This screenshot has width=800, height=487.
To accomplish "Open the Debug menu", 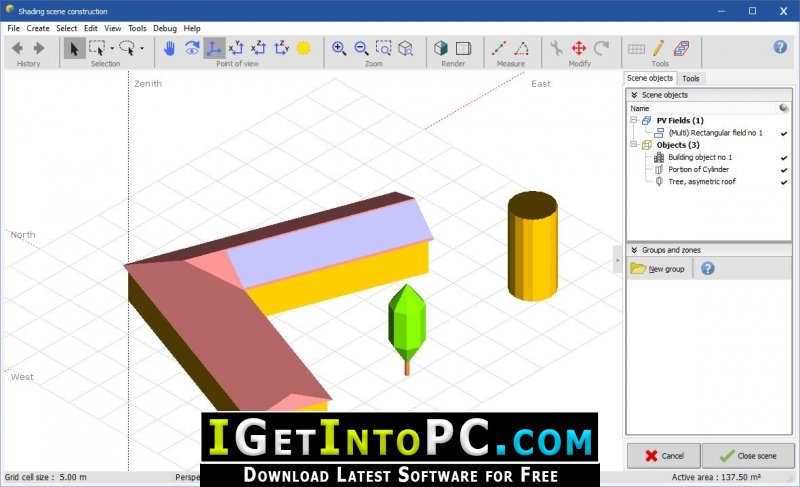I will [x=165, y=29].
